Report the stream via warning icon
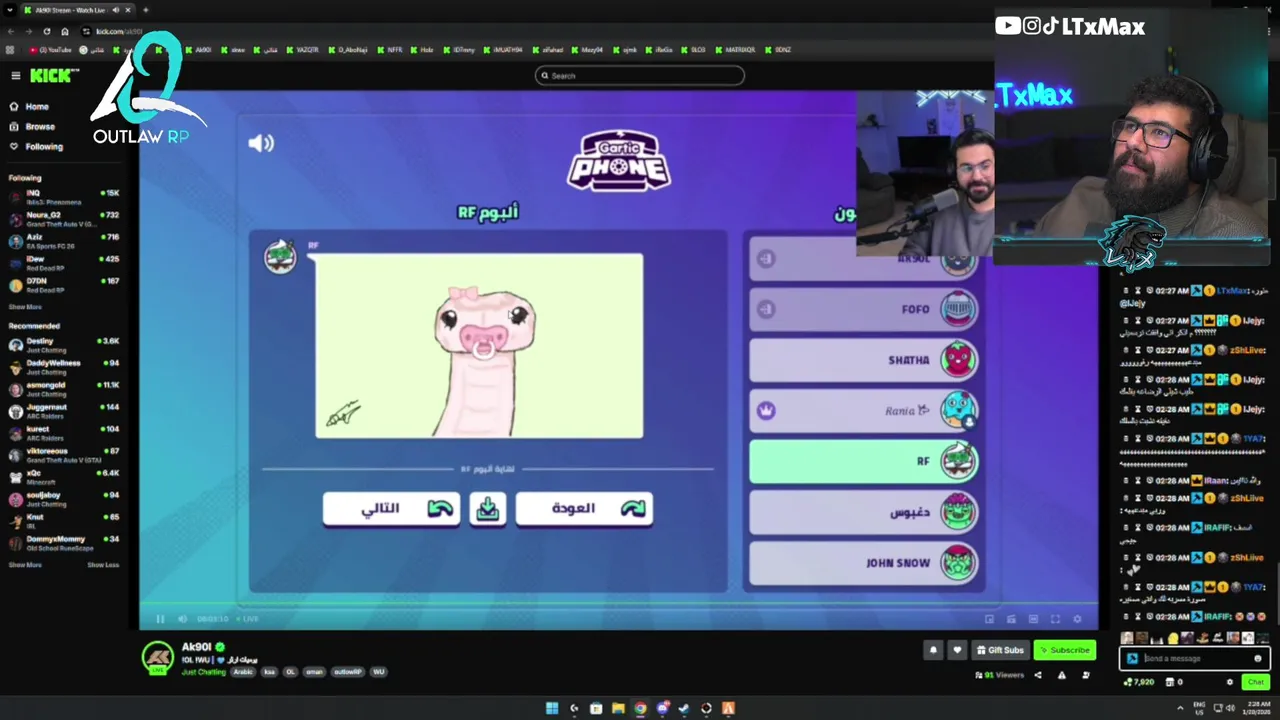This screenshot has height=720, width=1280. pos(1062,675)
